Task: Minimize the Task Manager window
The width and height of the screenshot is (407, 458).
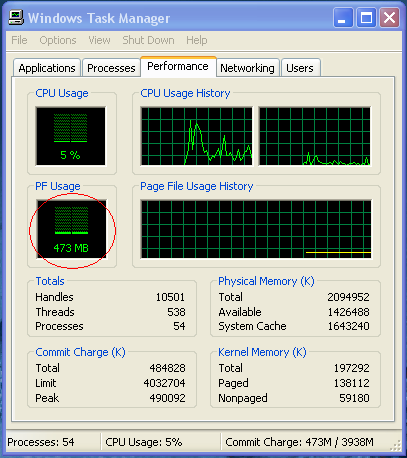Action: (343, 18)
